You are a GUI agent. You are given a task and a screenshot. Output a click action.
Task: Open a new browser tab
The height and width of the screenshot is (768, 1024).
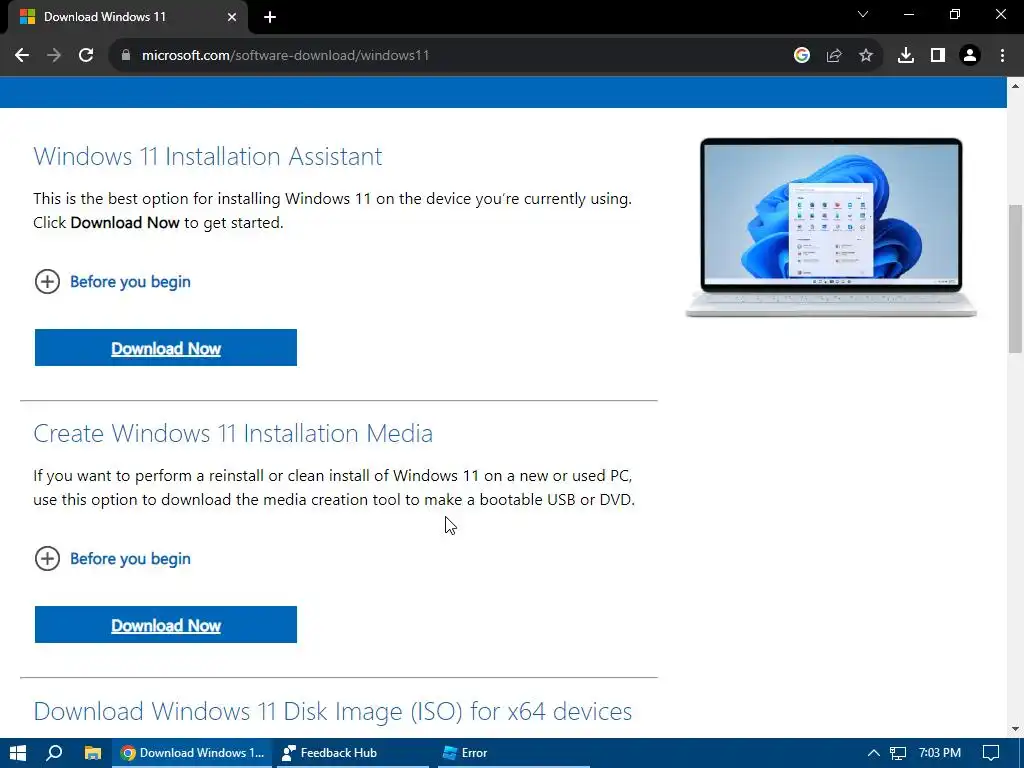pos(270,17)
